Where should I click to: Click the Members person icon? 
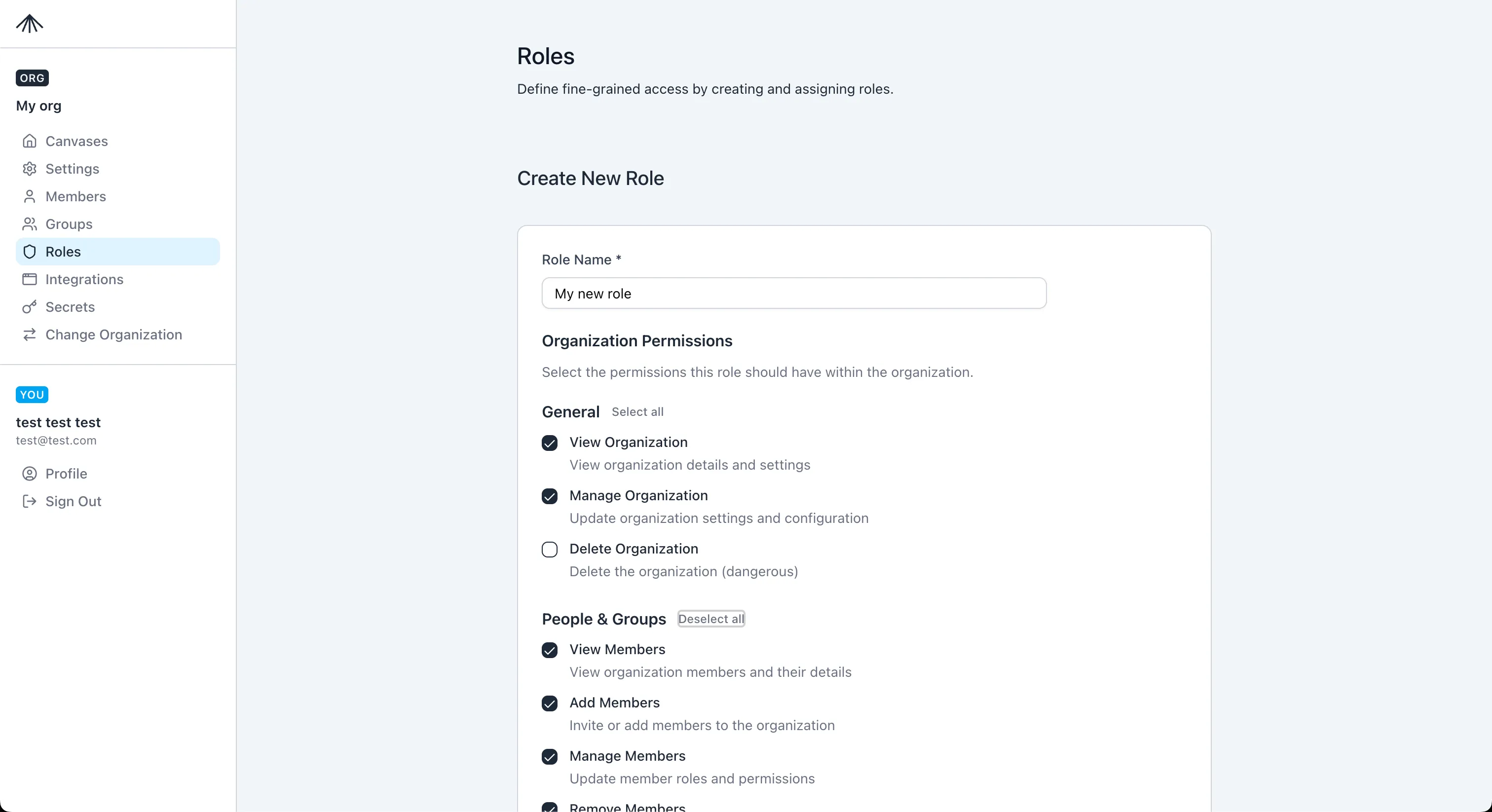pos(30,196)
